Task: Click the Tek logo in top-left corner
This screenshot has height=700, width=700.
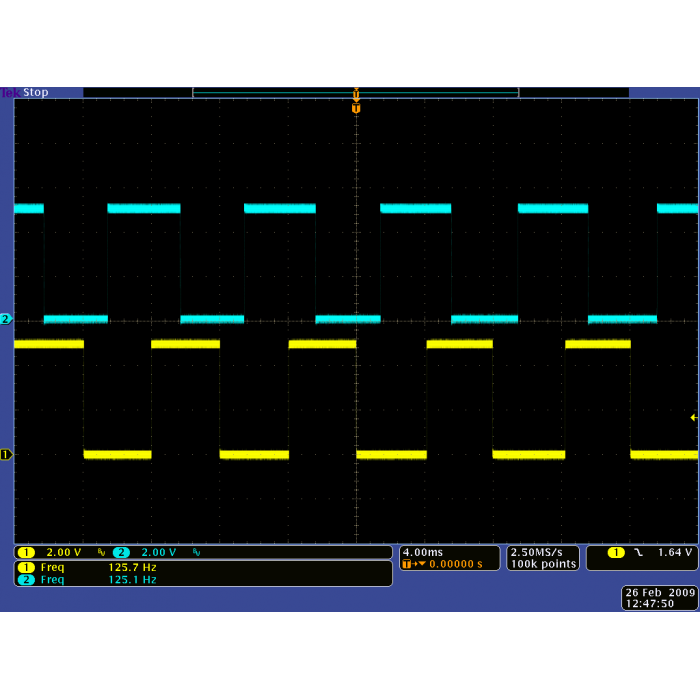Action: [x=9, y=93]
